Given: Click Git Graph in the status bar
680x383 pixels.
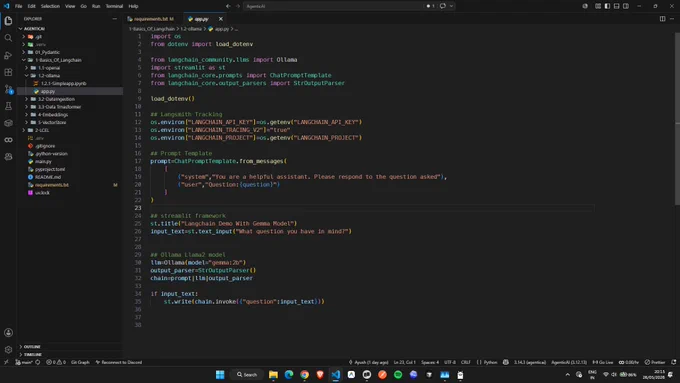Looking at the screenshot, I should (80, 362).
